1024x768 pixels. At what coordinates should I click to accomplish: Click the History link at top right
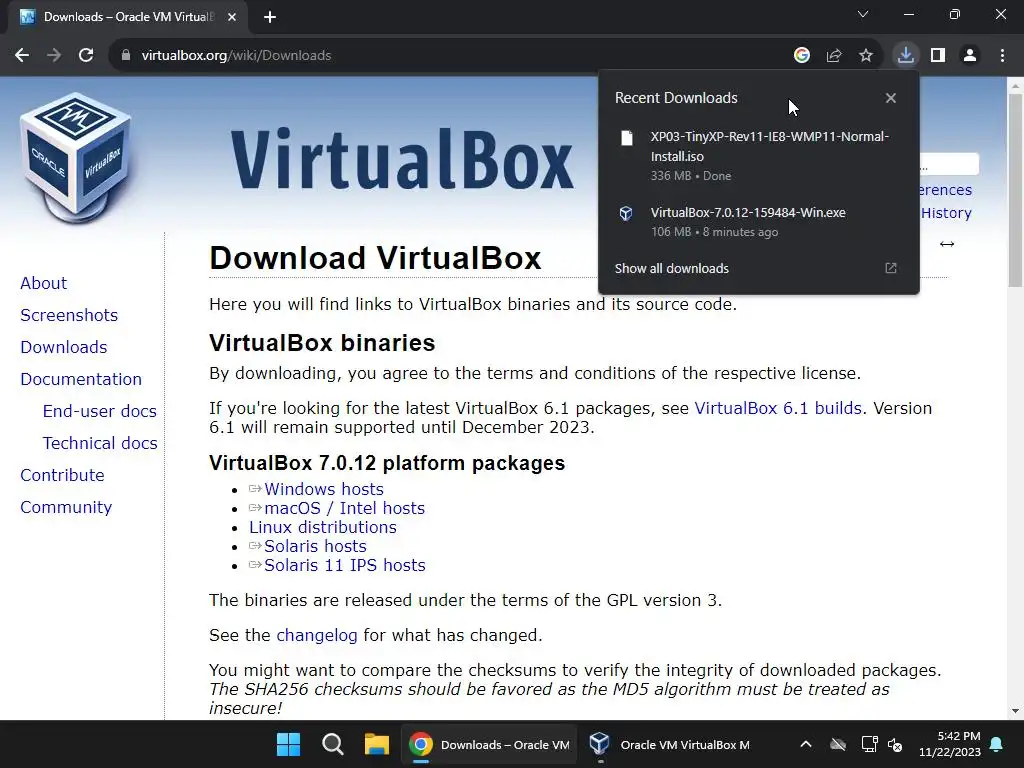point(946,213)
